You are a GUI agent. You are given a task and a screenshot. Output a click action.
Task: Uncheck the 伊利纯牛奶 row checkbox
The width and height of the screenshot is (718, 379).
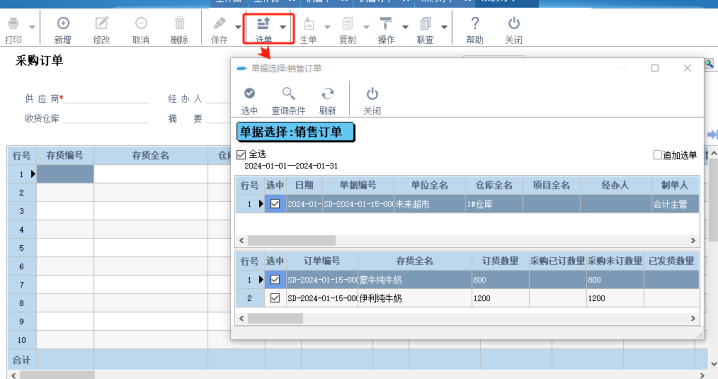tap(275, 298)
